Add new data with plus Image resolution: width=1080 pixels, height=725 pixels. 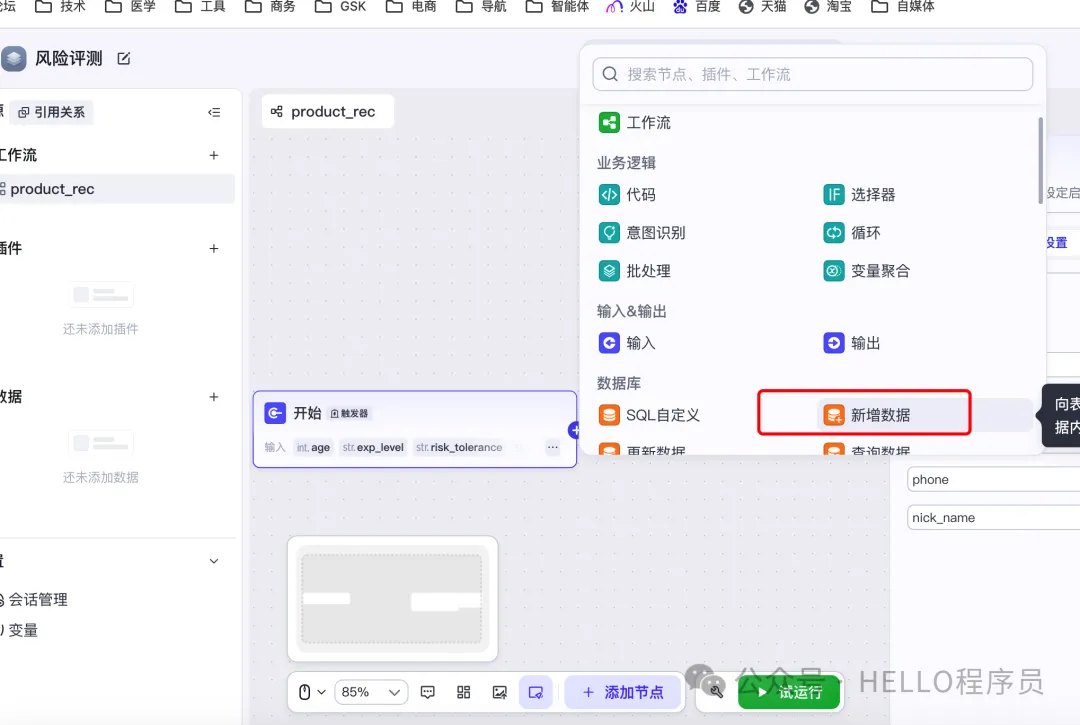[x=214, y=397]
